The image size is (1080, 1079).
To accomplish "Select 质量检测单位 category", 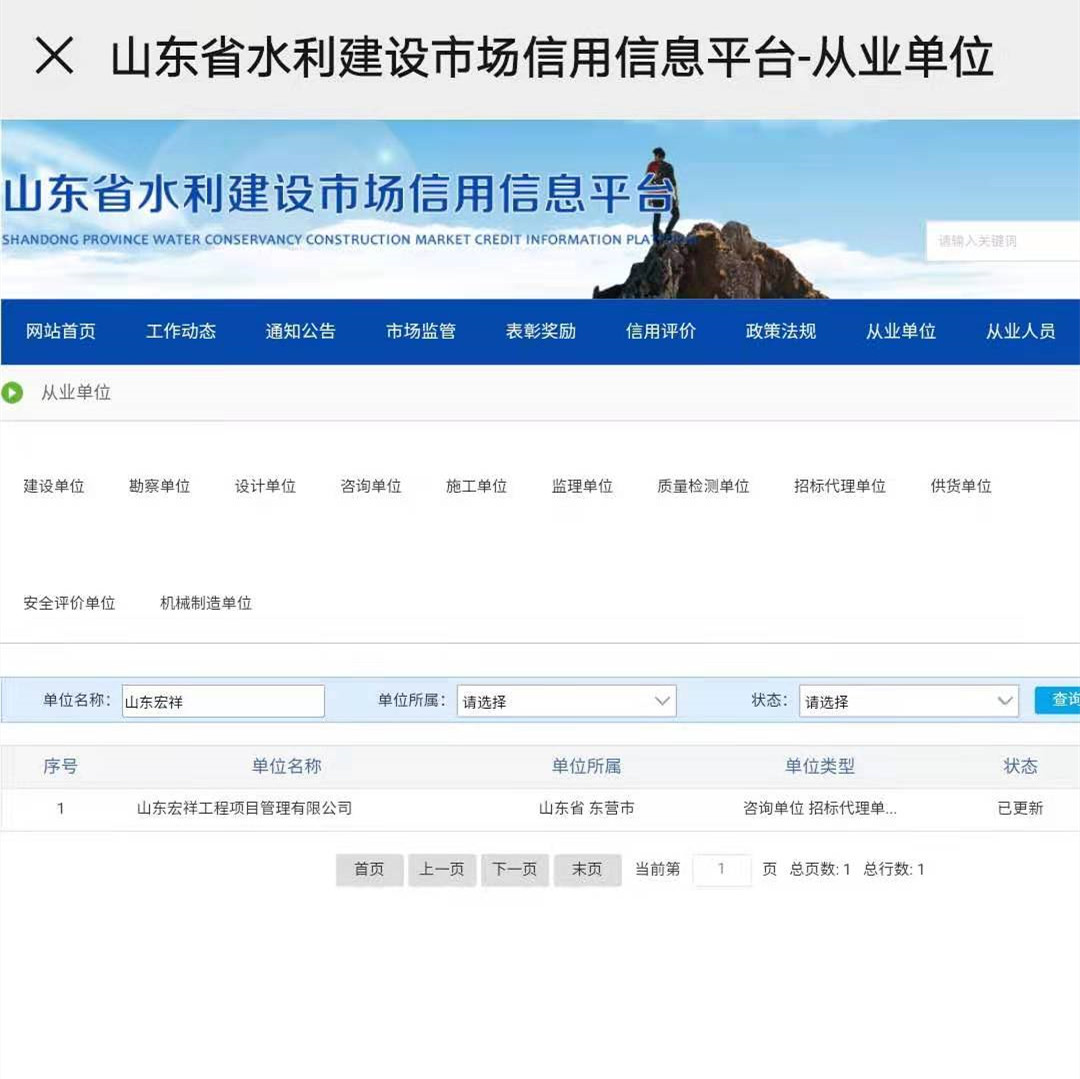I will [703, 486].
